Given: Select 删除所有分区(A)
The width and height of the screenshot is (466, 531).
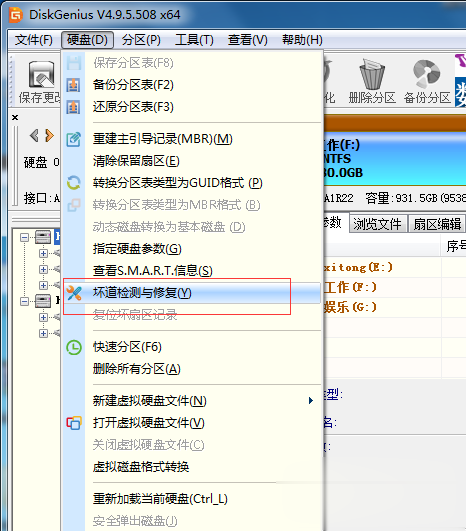Looking at the screenshot, I should [x=192, y=369].
